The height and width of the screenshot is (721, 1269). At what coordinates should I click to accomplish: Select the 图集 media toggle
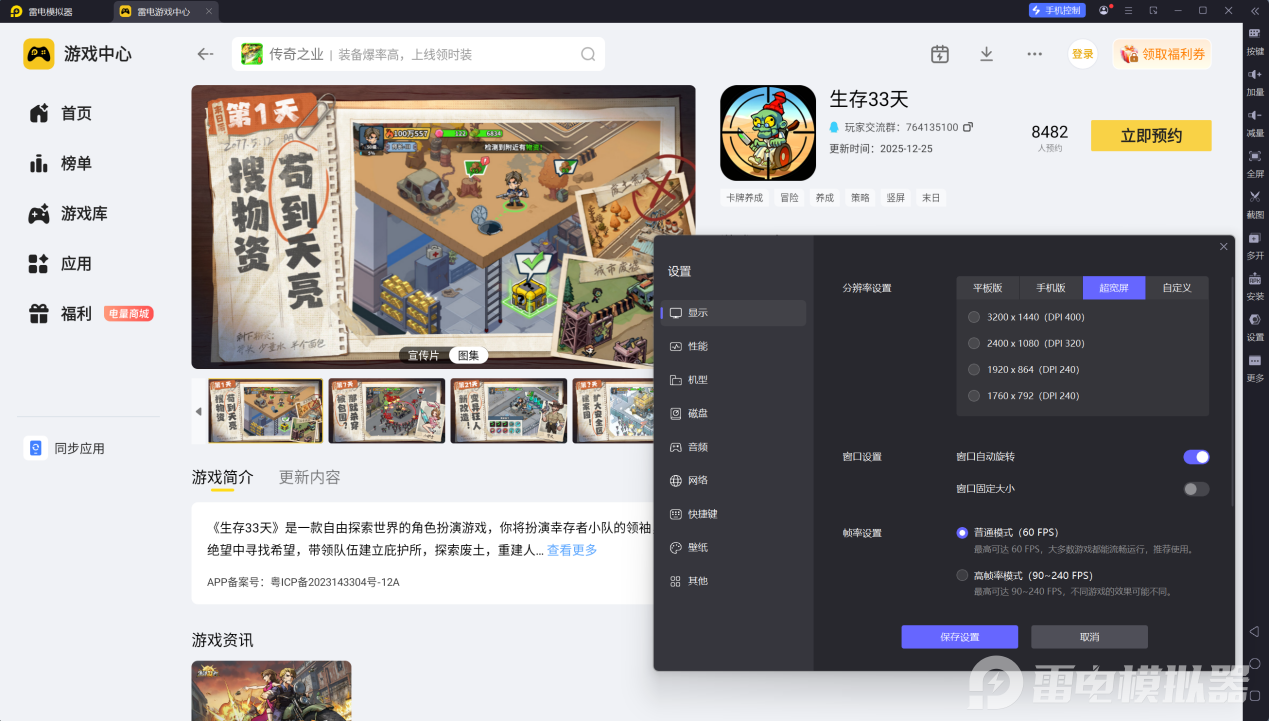pos(468,355)
